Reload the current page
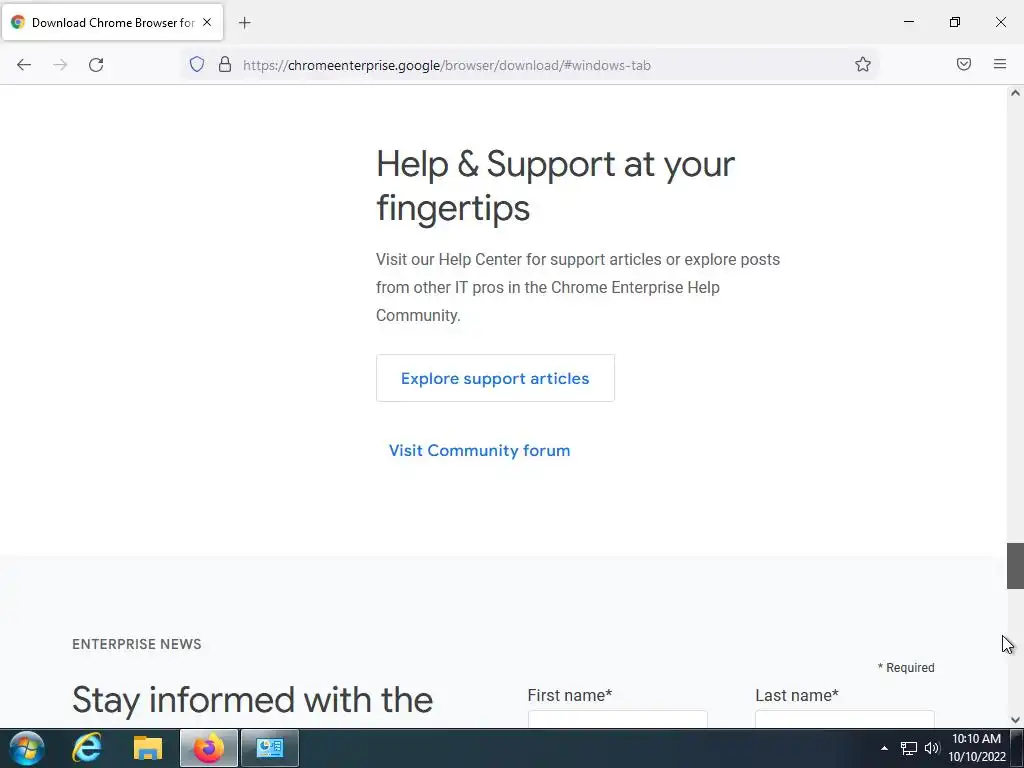The image size is (1024, 768). [x=96, y=65]
